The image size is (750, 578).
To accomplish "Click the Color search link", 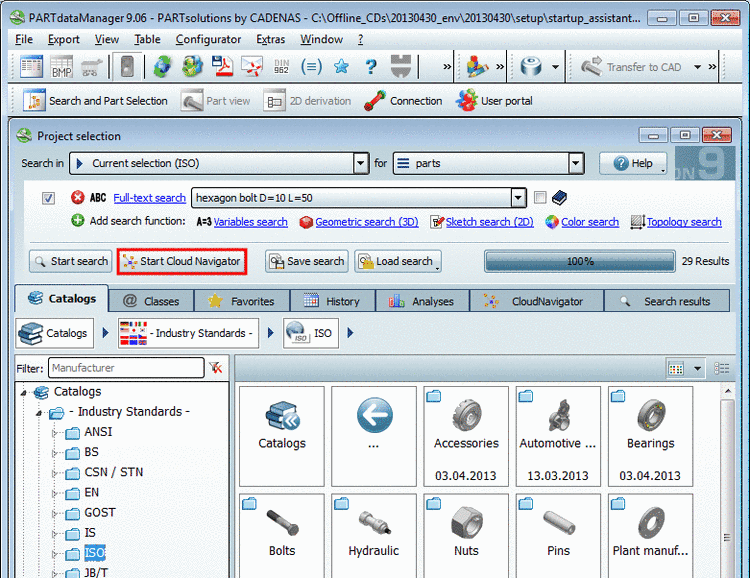I will point(590,222).
